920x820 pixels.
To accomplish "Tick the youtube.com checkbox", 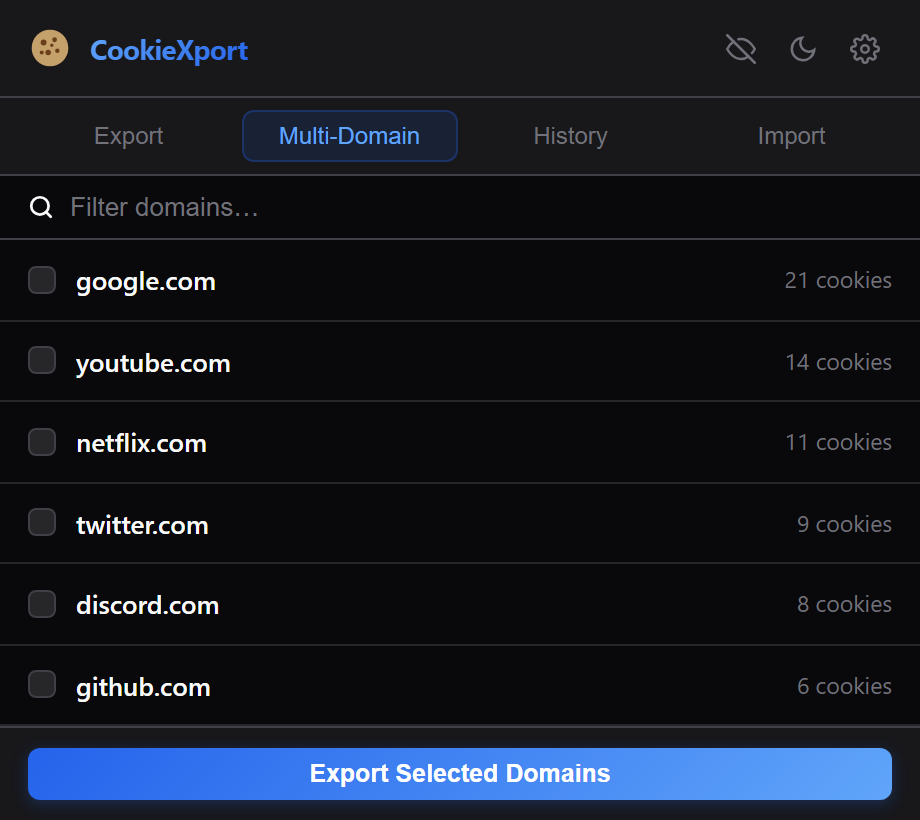I will [42, 360].
